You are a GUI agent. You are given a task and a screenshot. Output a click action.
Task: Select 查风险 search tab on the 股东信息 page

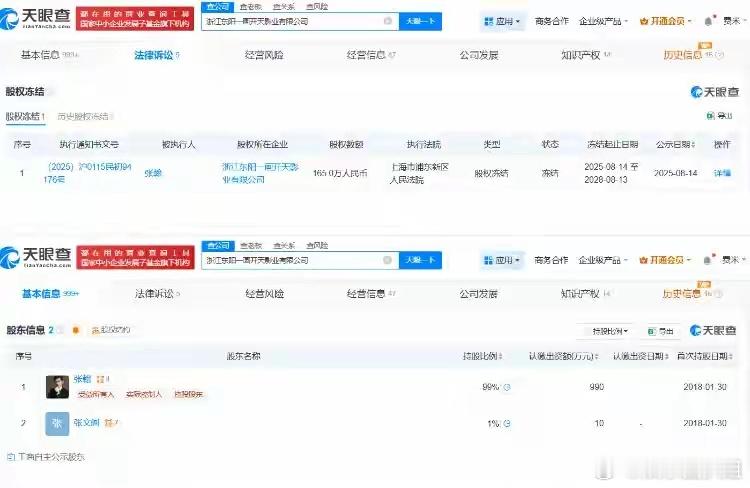tap(317, 245)
